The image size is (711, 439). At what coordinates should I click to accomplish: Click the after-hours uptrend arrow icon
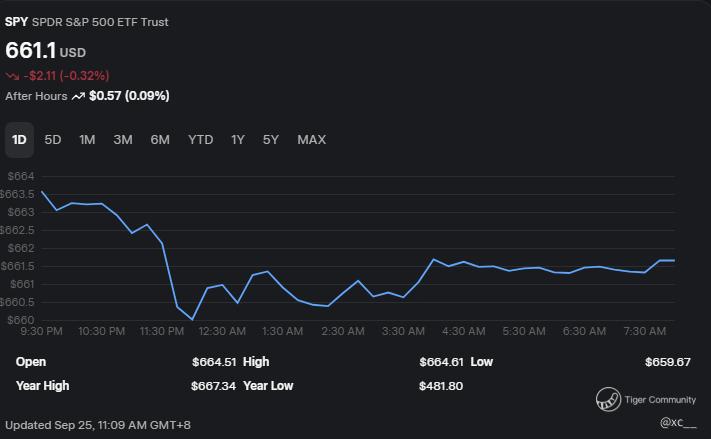coord(78,96)
